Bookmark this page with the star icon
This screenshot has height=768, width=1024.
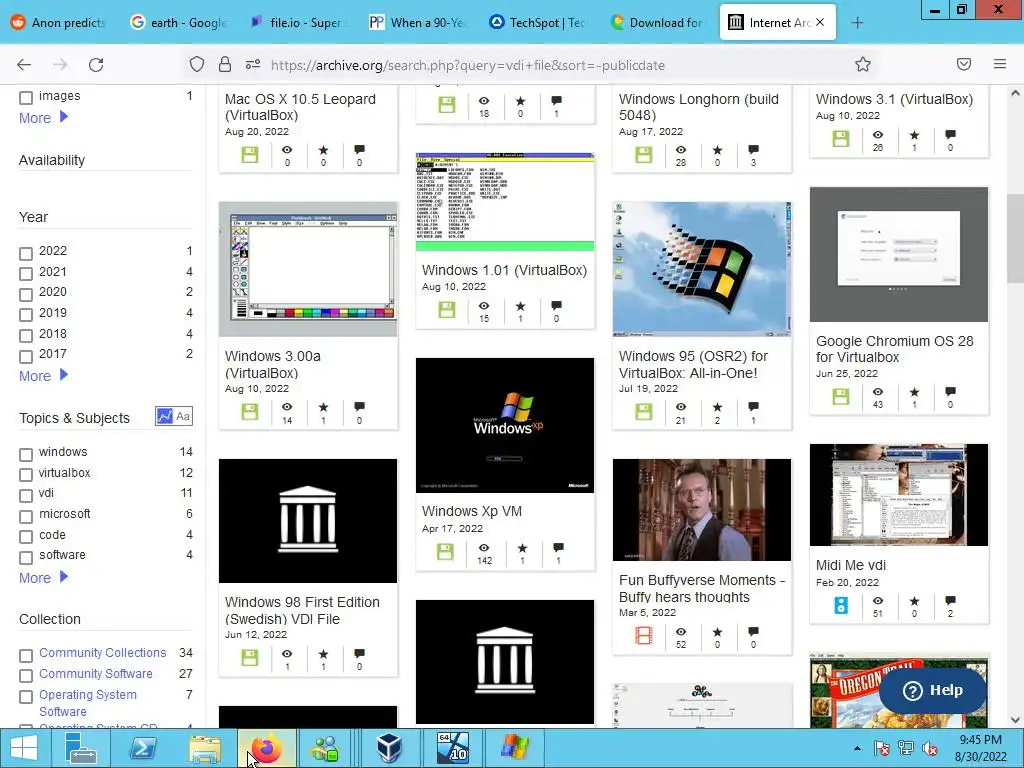click(x=863, y=64)
